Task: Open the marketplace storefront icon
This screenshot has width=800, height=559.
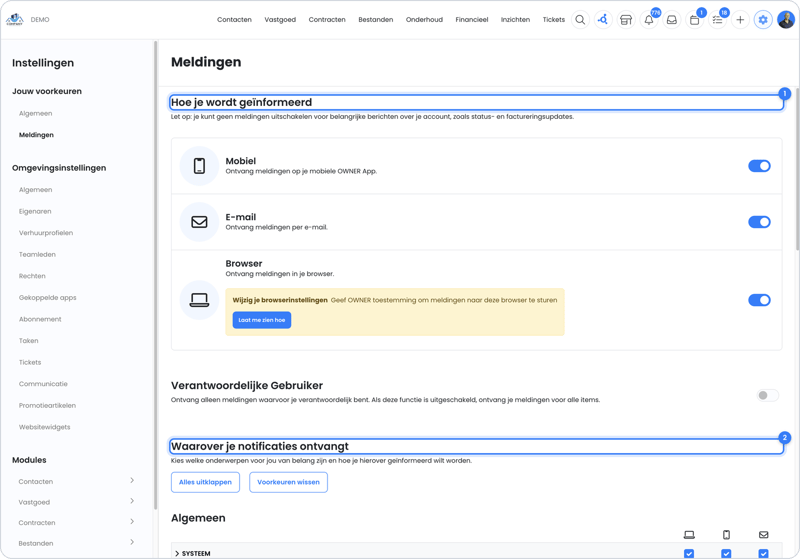Action: pyautogui.click(x=626, y=20)
